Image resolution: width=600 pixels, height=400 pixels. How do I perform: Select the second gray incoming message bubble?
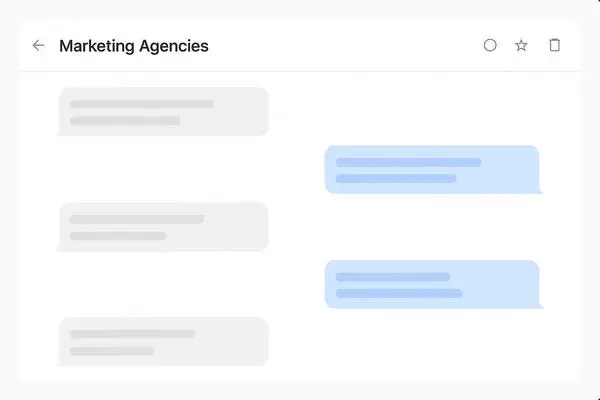pyautogui.click(x=163, y=227)
